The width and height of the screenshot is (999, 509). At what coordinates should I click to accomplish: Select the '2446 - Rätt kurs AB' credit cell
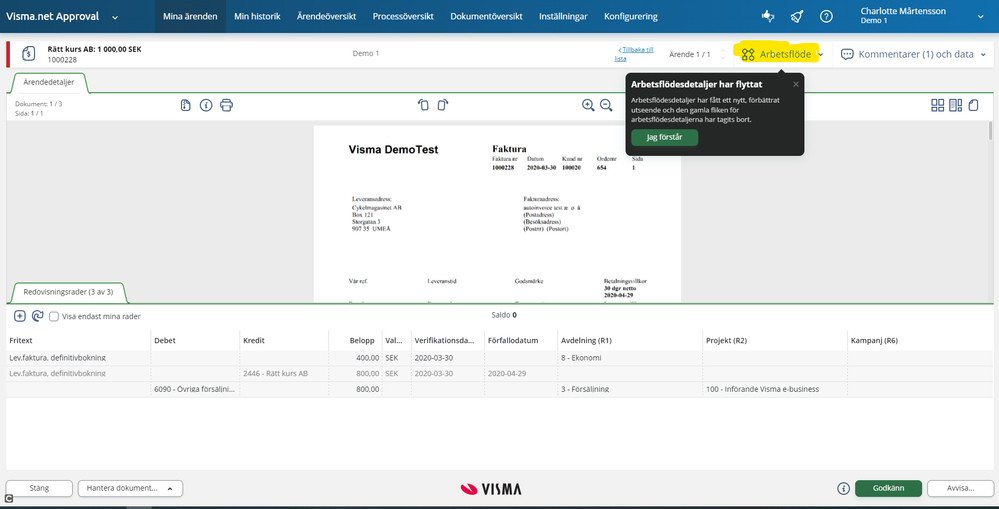pos(284,373)
